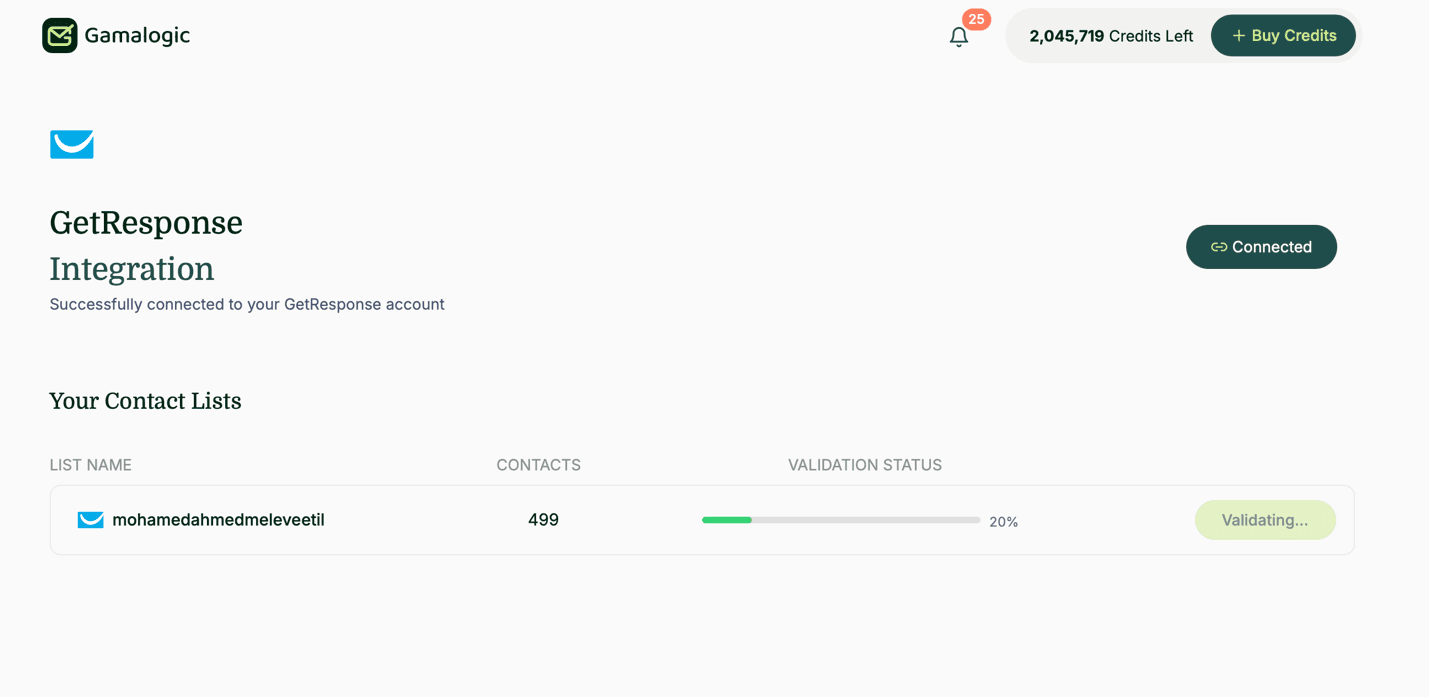Screen dimensions: 1429x697
Task: Select the CONTACTS count of 499
Action: (x=543, y=519)
